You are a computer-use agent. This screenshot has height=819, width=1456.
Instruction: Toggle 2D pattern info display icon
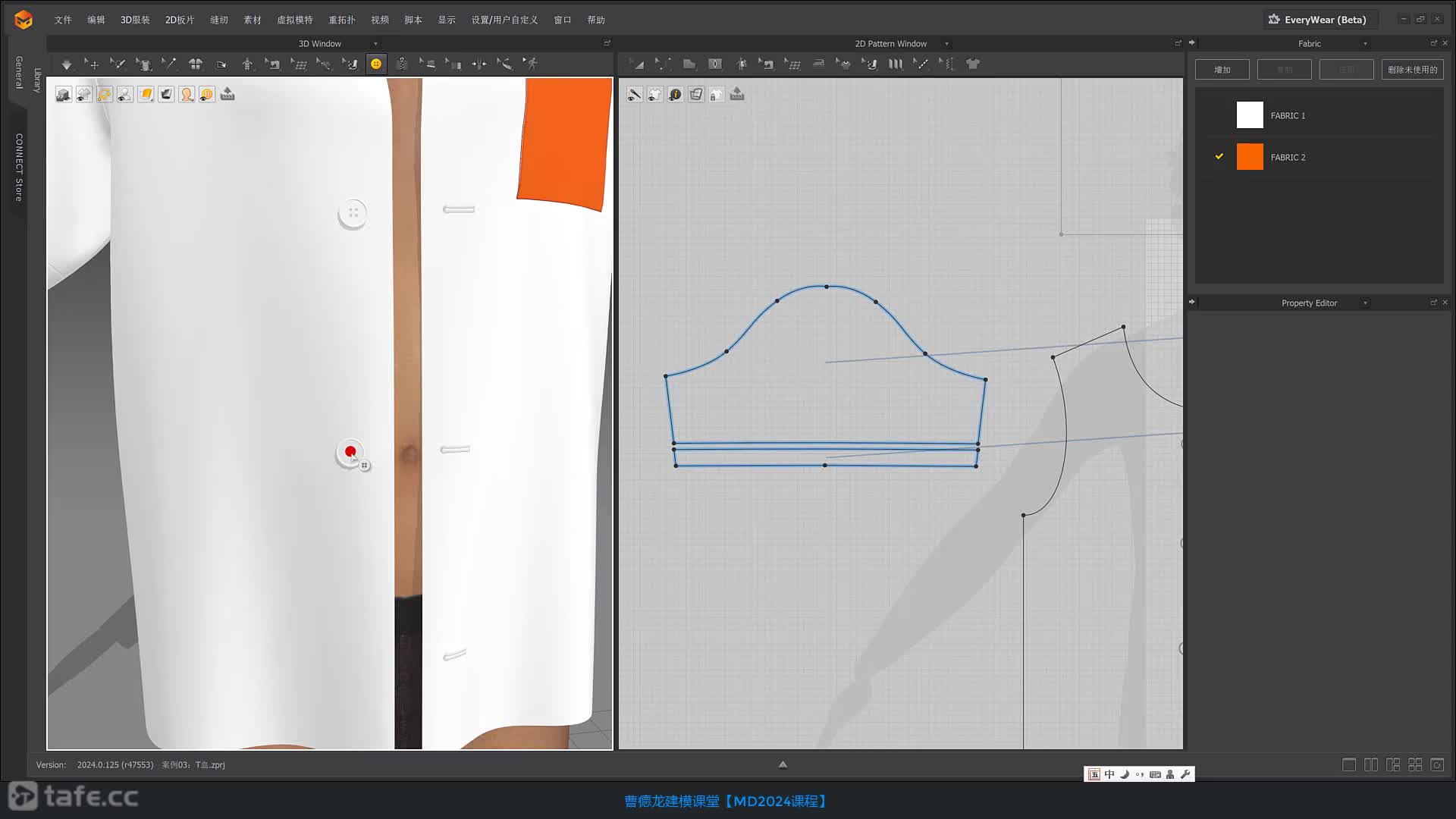click(x=676, y=94)
